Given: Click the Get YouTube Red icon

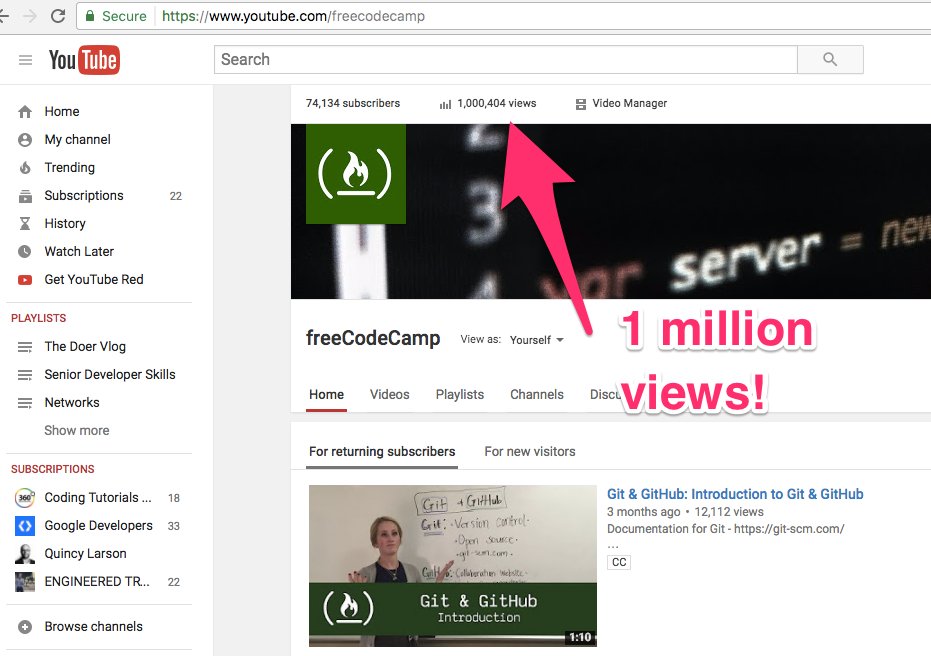Looking at the screenshot, I should click(x=25, y=280).
